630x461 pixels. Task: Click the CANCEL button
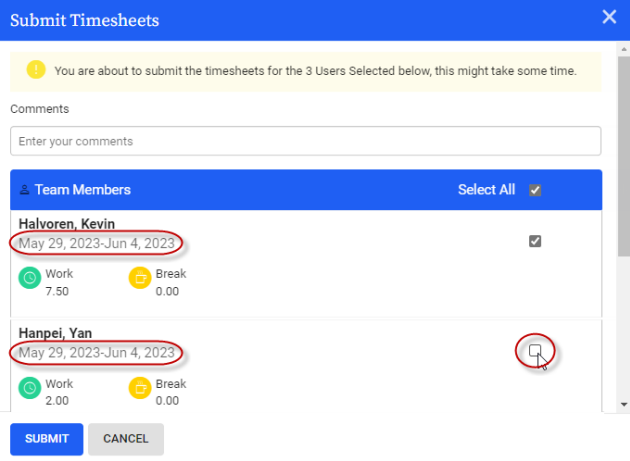point(126,439)
